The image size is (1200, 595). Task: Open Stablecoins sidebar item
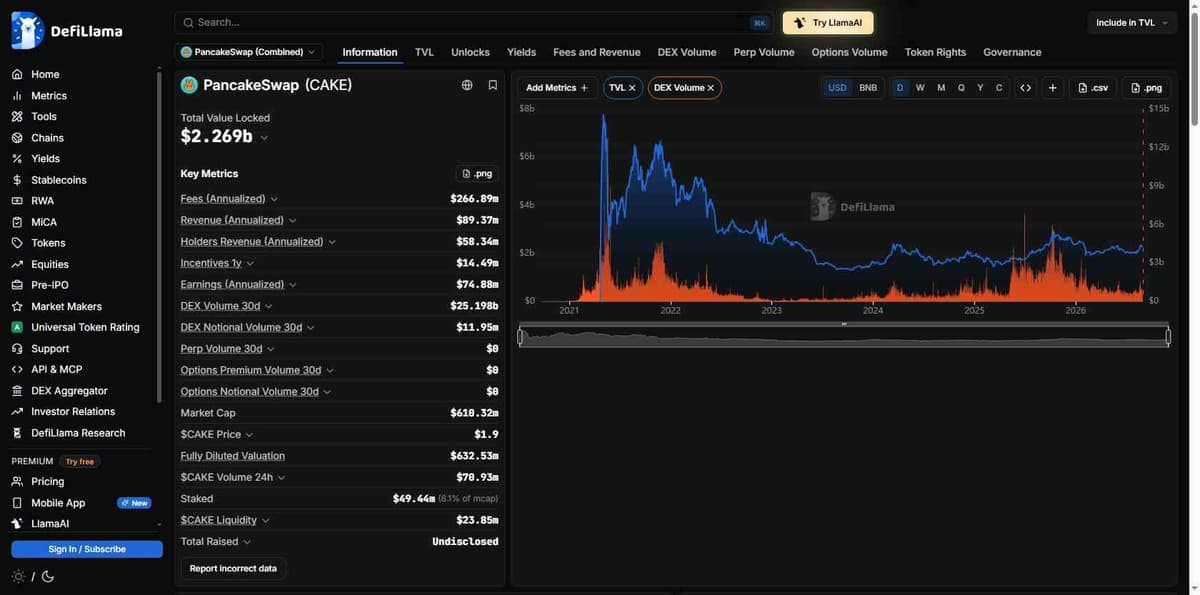pos(58,180)
